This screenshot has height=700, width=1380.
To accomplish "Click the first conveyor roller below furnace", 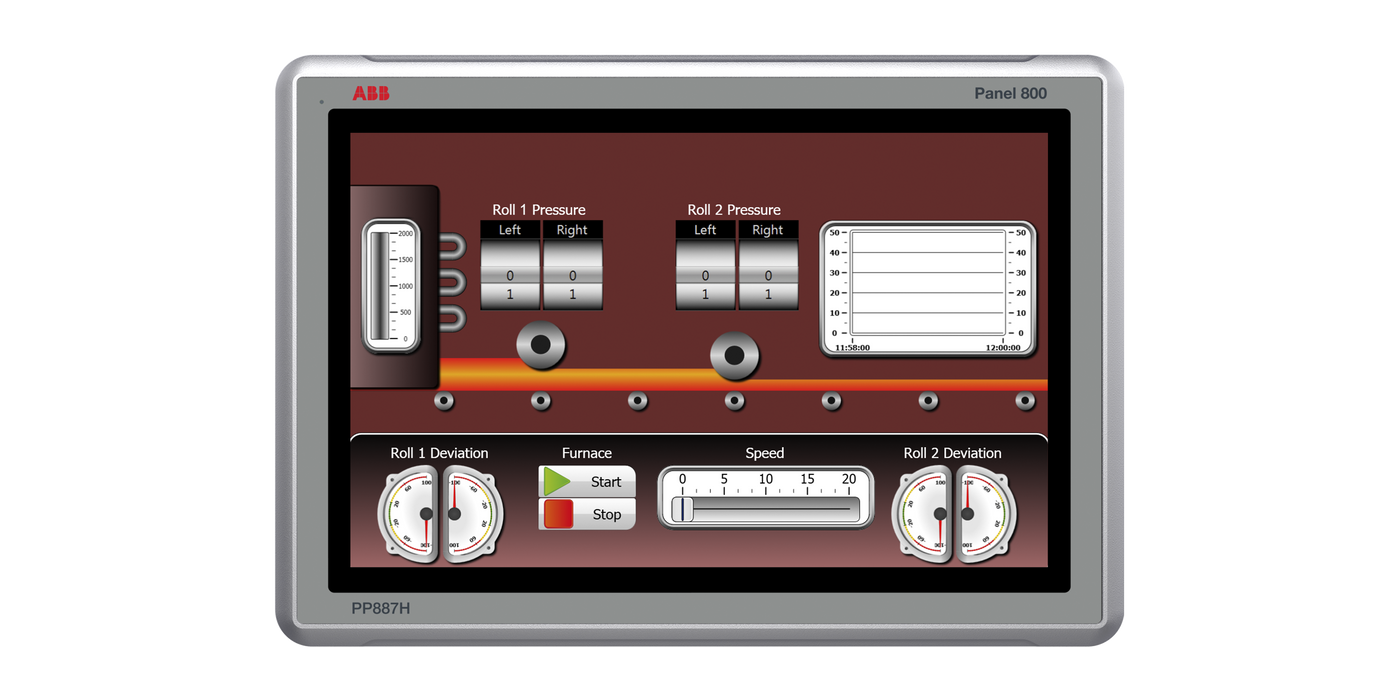I will 443,401.
